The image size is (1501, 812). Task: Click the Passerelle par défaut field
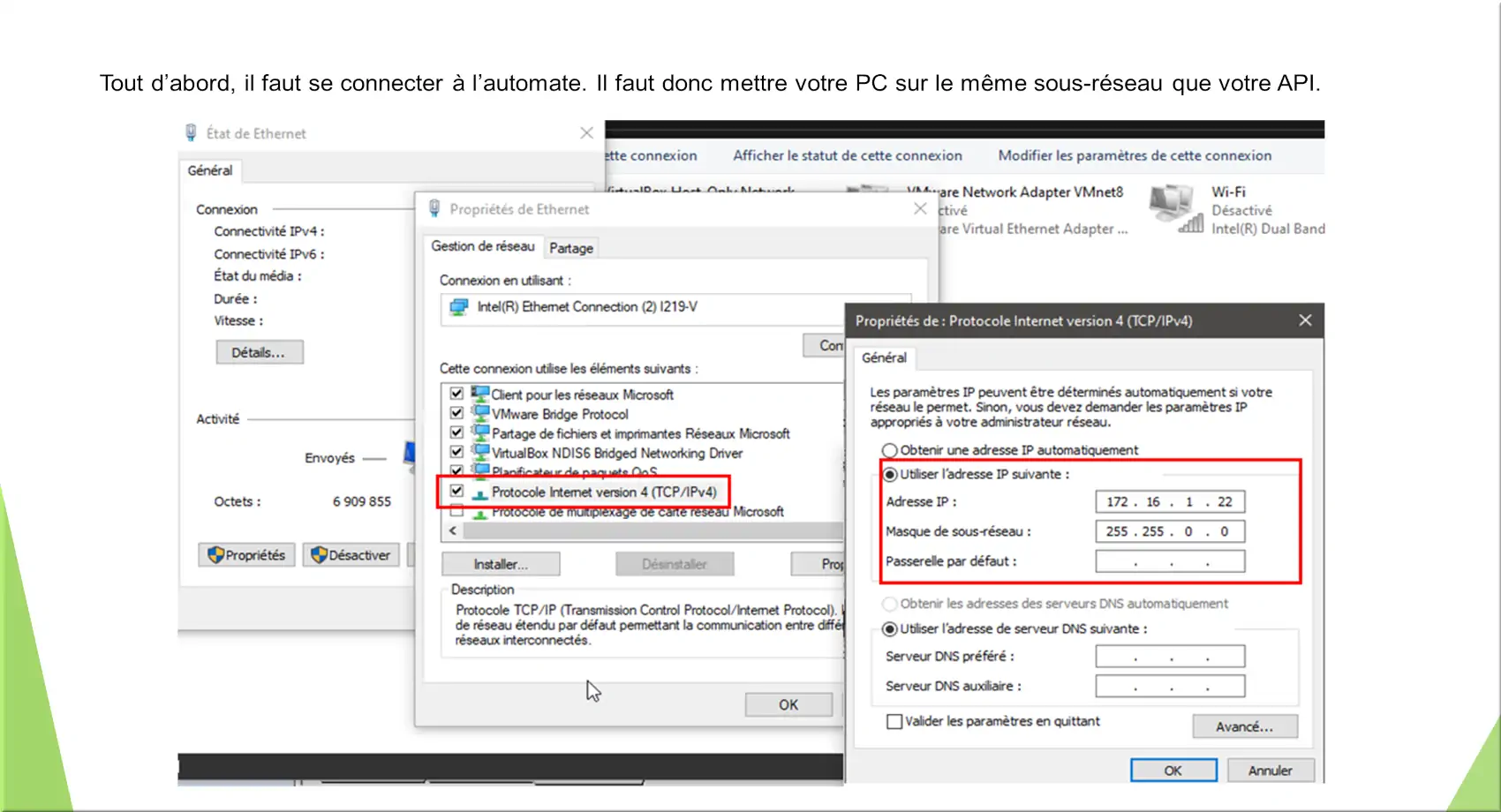click(x=1170, y=561)
